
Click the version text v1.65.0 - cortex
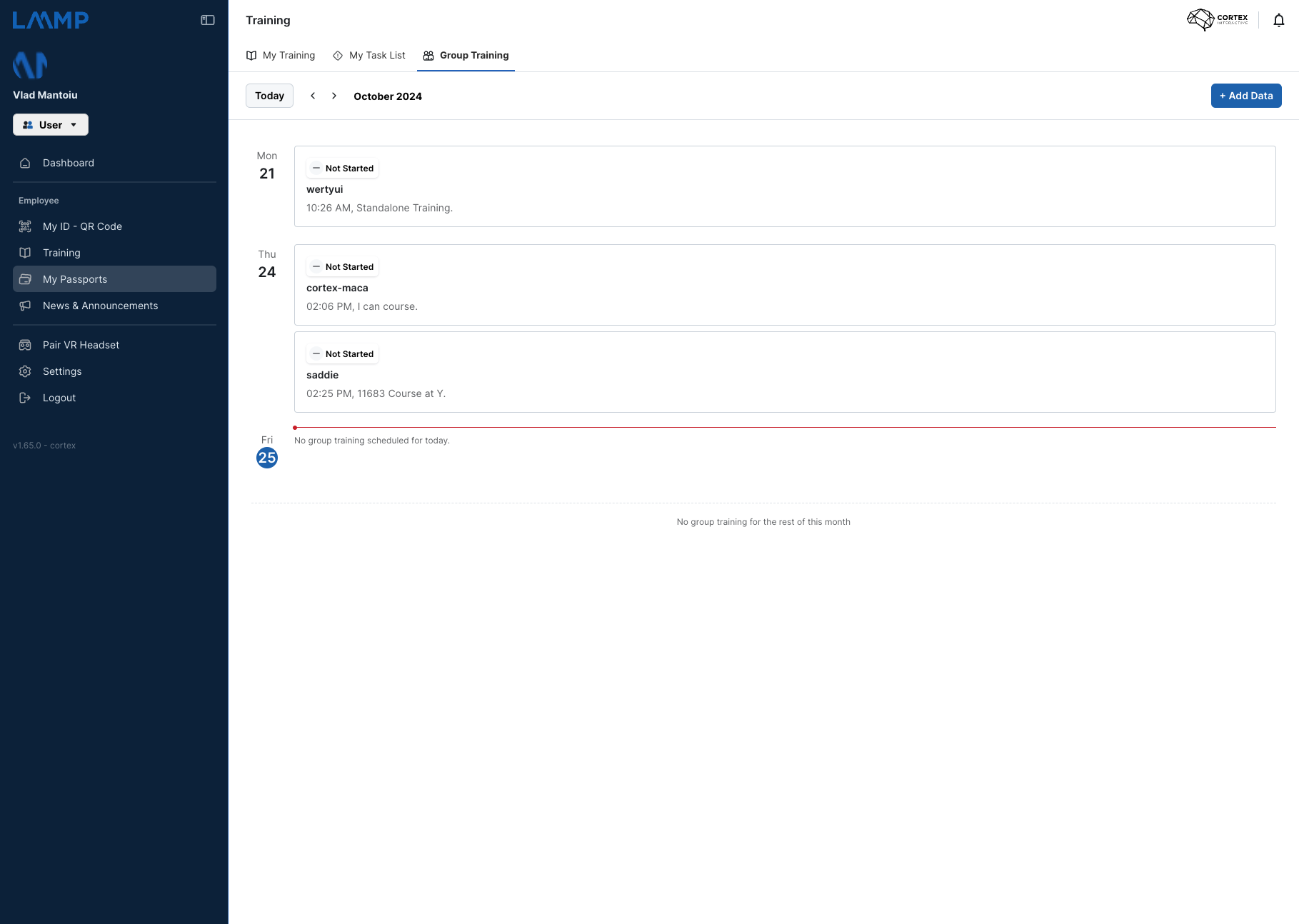44,446
